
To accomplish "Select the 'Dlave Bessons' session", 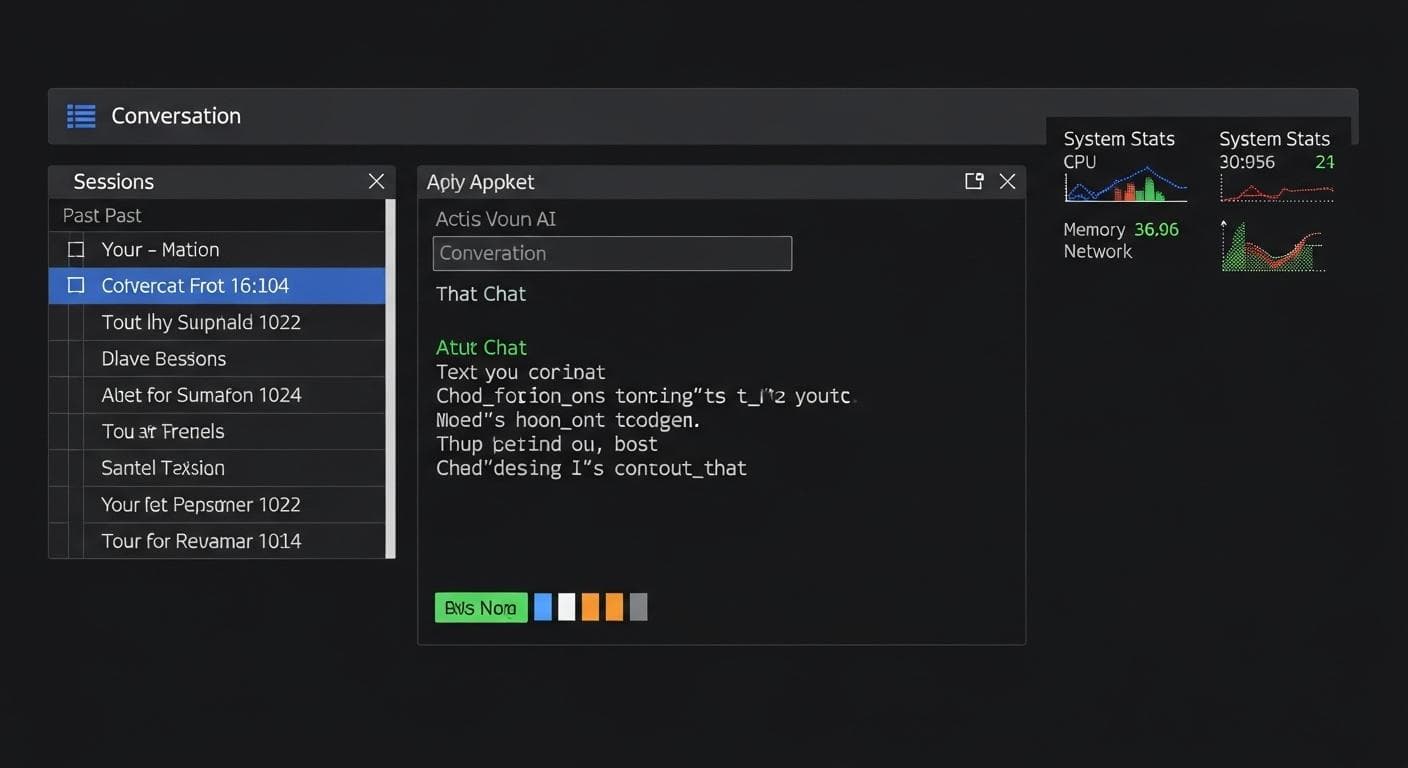I will [x=163, y=358].
